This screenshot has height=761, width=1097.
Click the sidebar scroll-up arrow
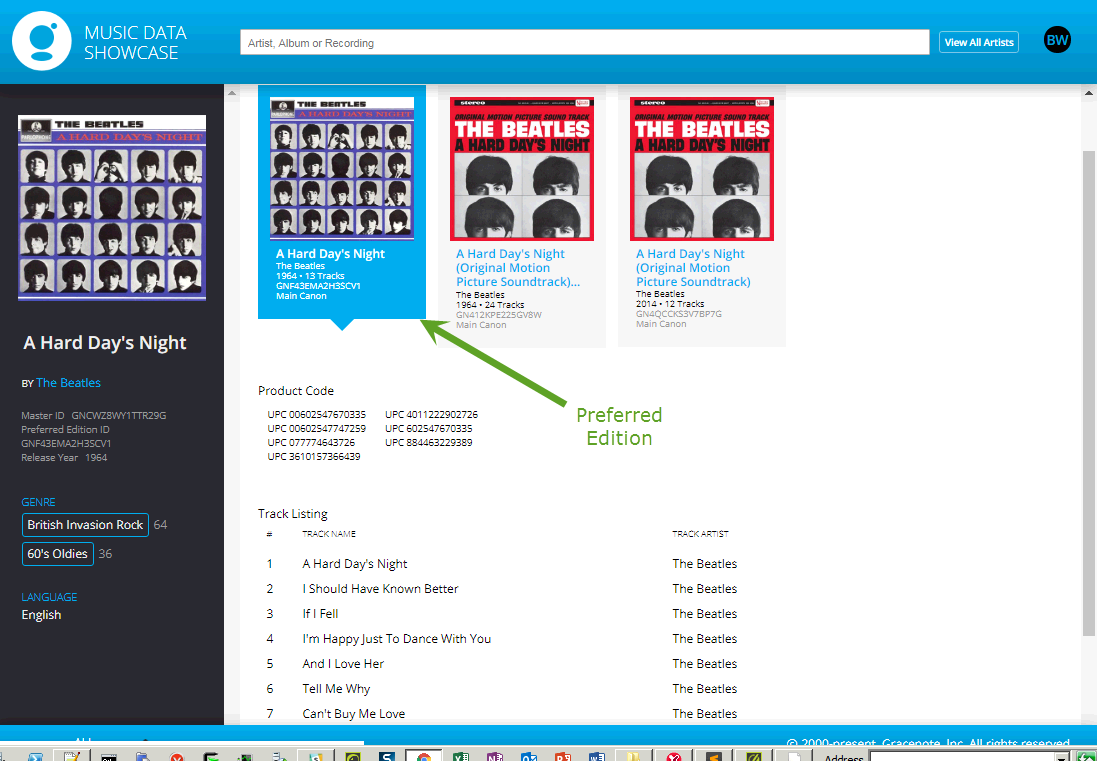[232, 94]
